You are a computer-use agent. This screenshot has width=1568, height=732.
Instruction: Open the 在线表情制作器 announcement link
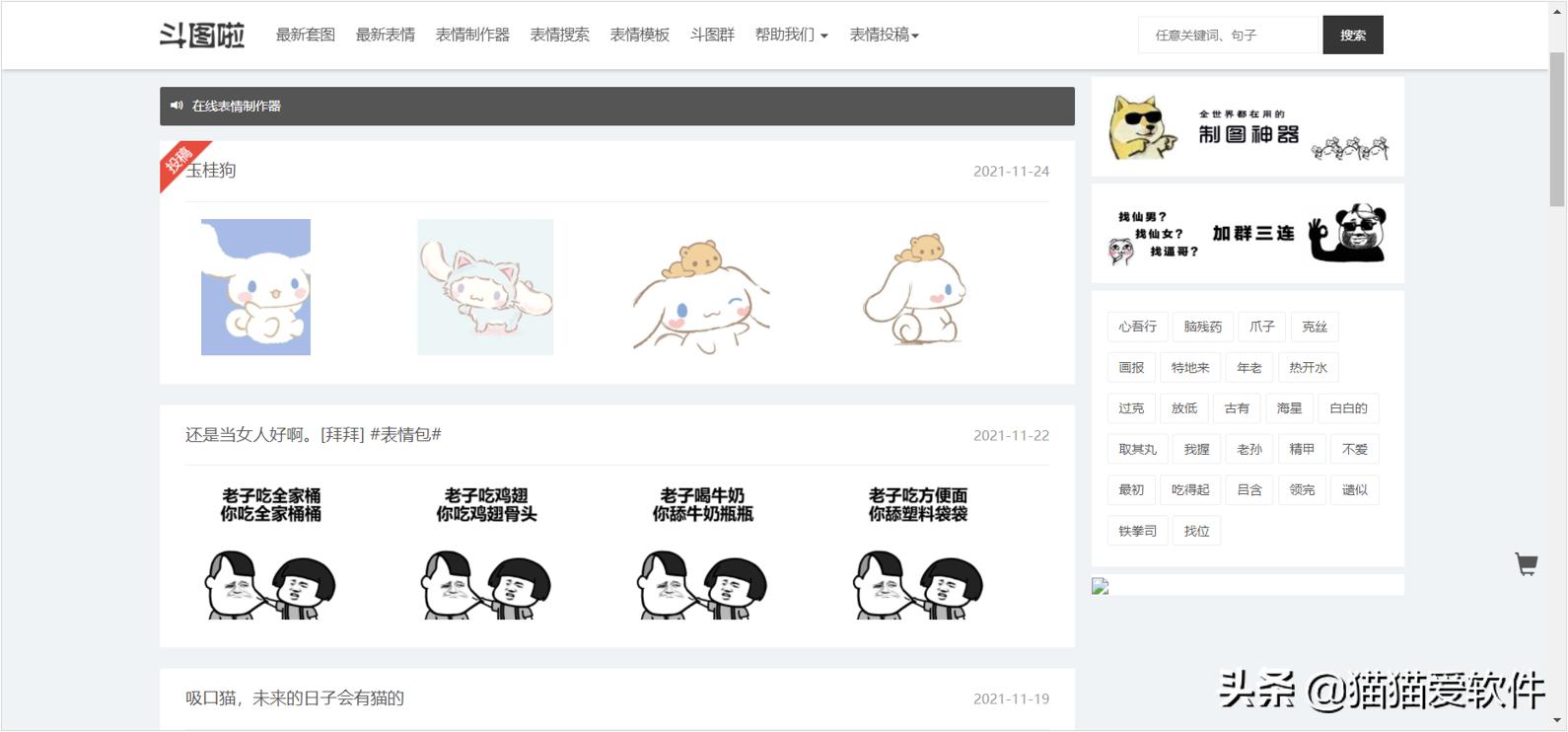click(x=237, y=106)
